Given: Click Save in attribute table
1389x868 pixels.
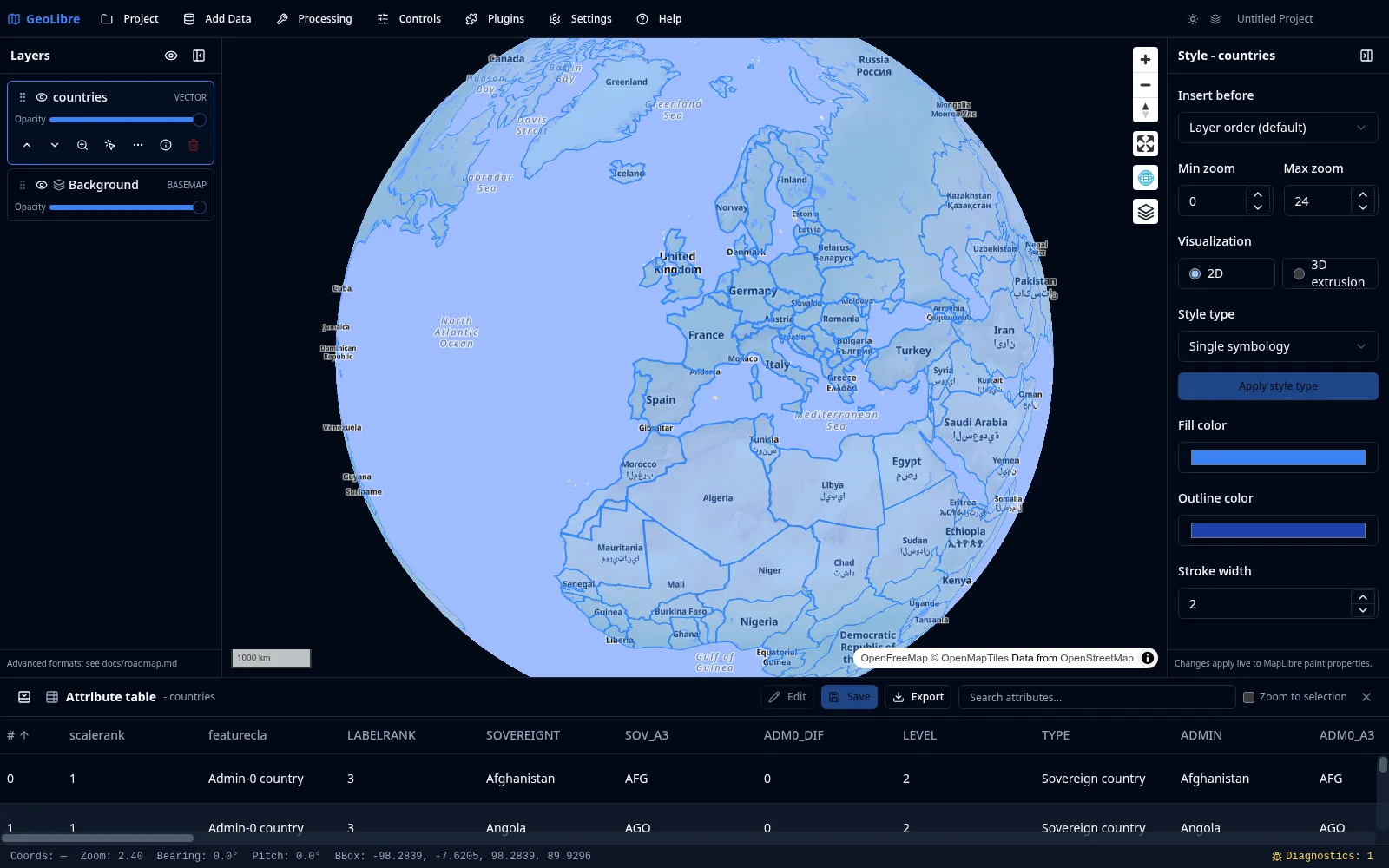Looking at the screenshot, I should point(849,697).
